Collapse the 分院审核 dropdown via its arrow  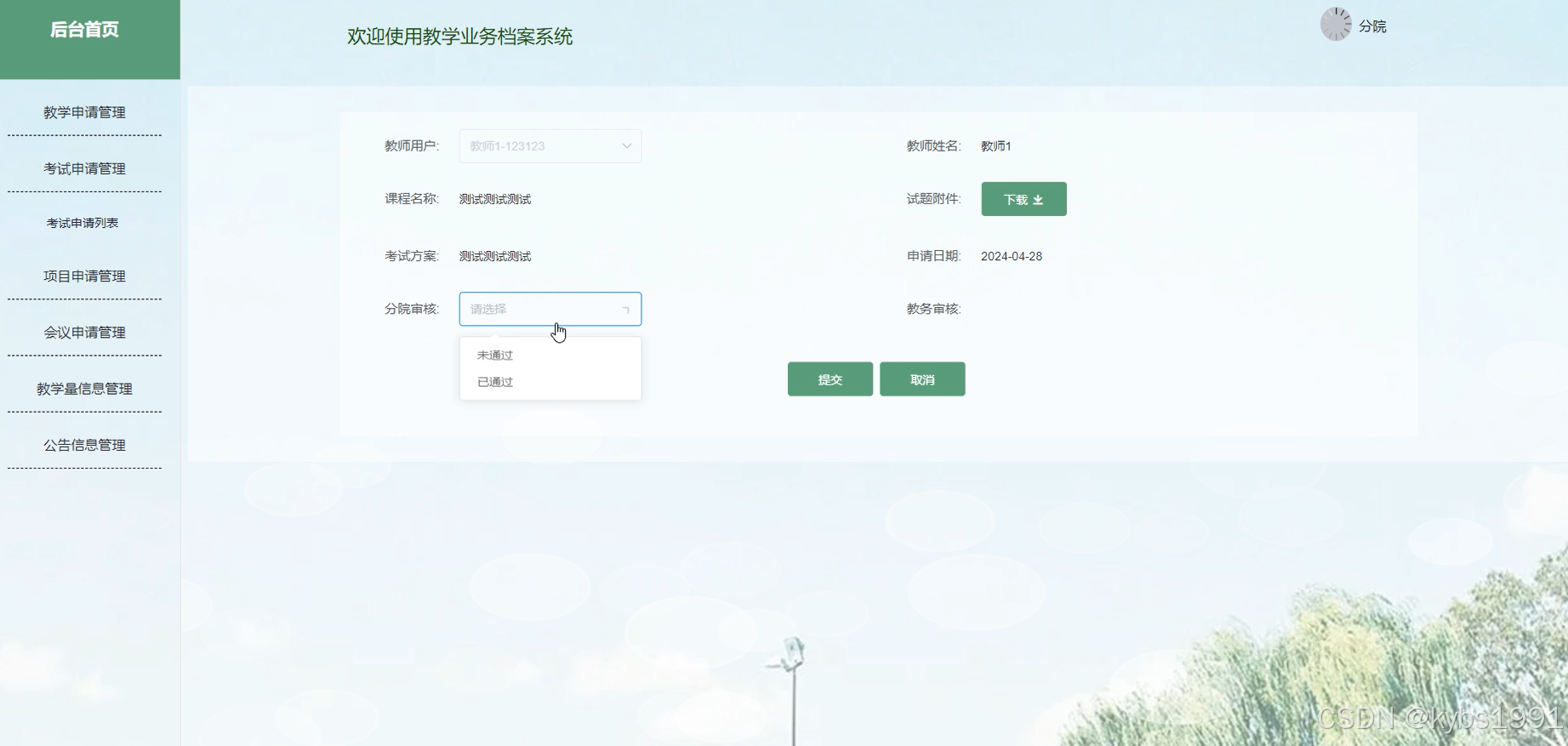(626, 310)
